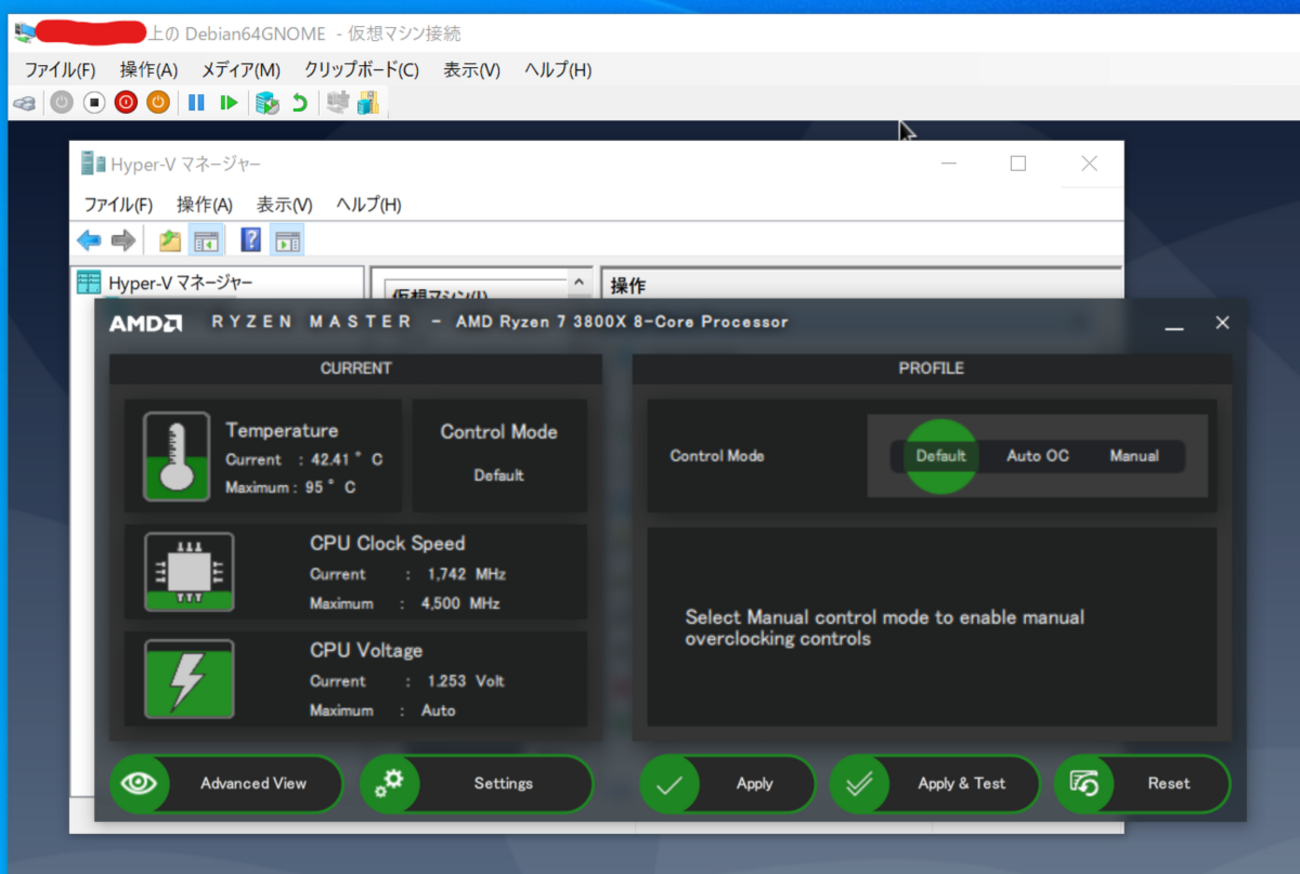This screenshot has height=874, width=1300.
Task: Open Help via the blue question mark icon
Action: [x=251, y=240]
